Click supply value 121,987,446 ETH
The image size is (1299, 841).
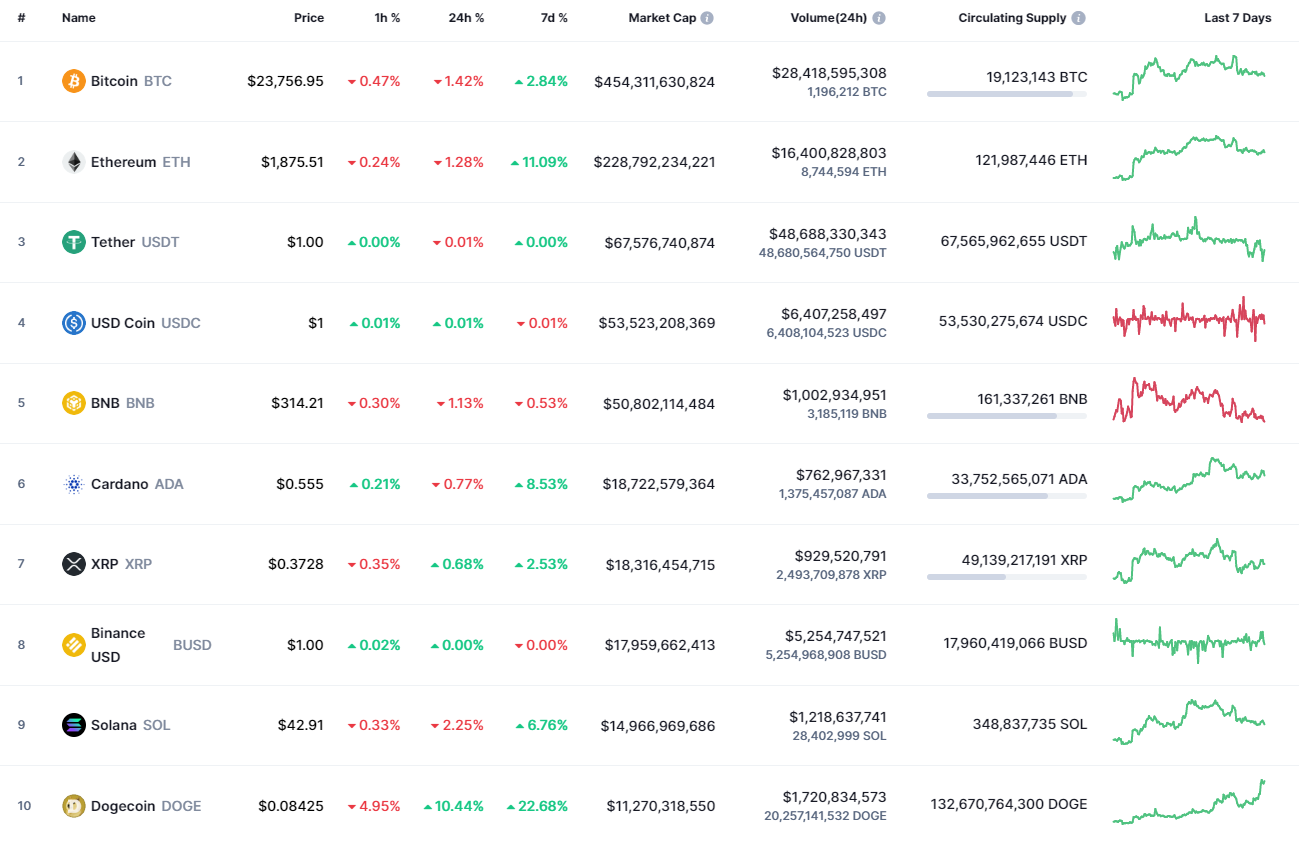click(1031, 160)
